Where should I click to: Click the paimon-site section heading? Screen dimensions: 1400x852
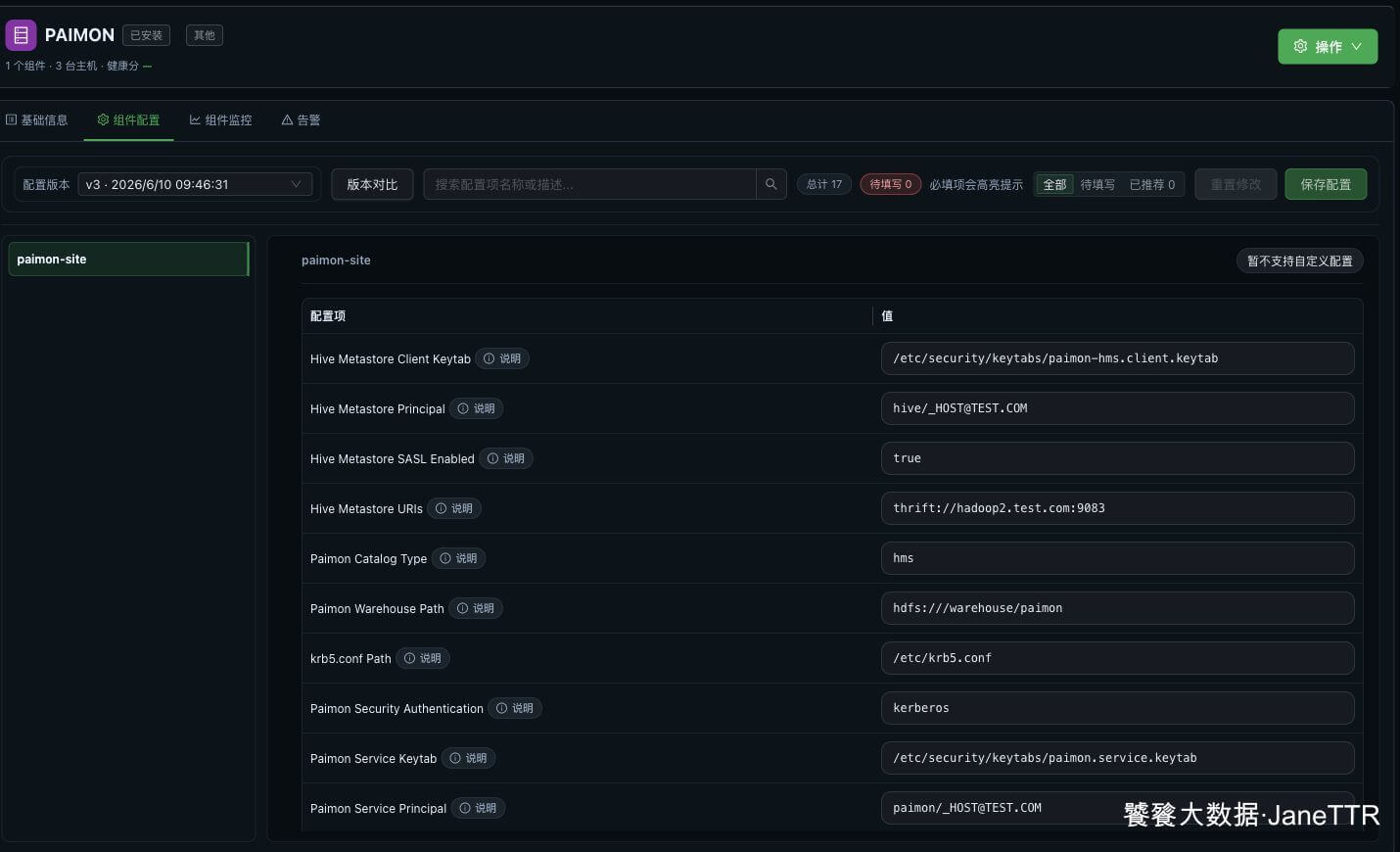(x=336, y=260)
